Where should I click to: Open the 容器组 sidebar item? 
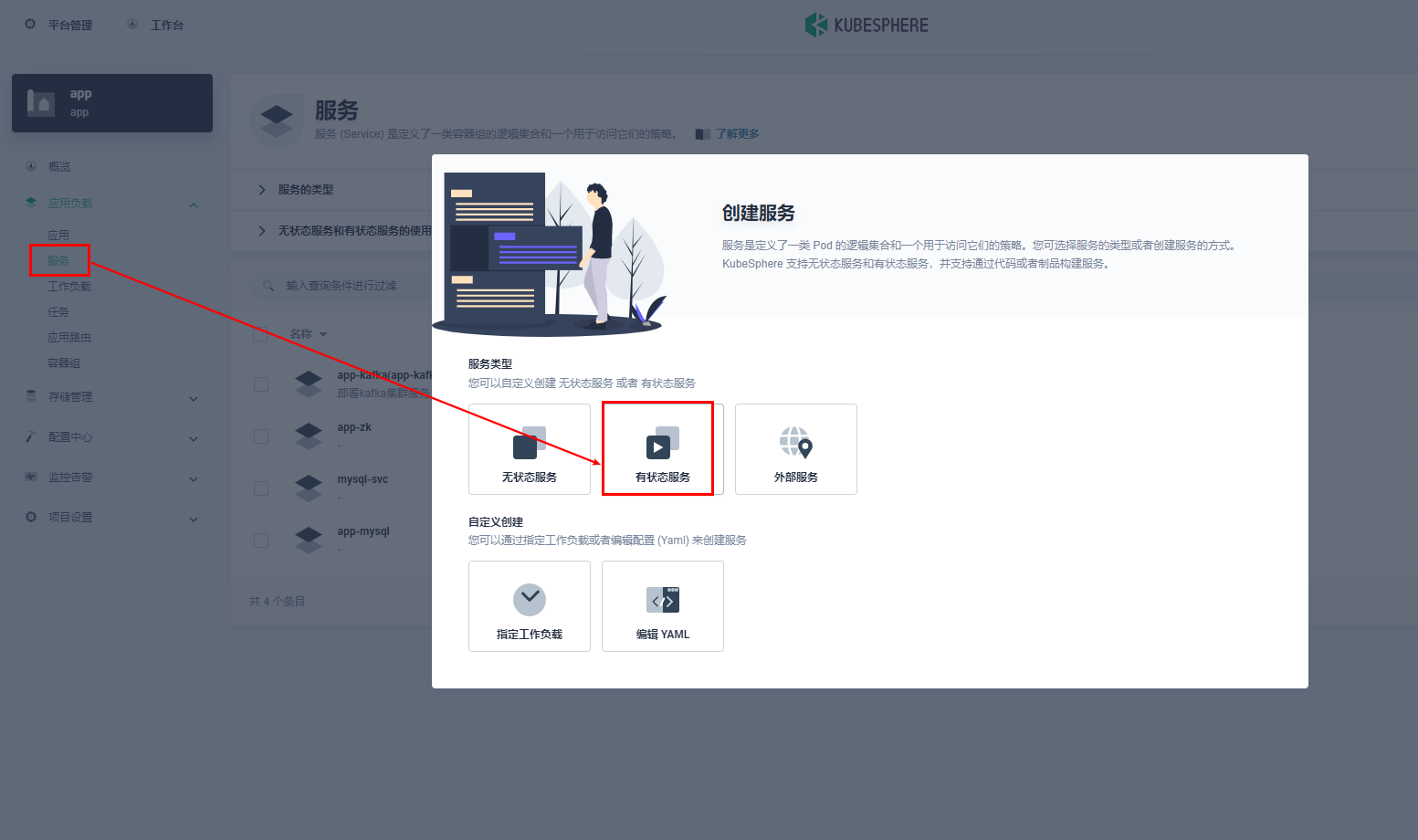64,363
